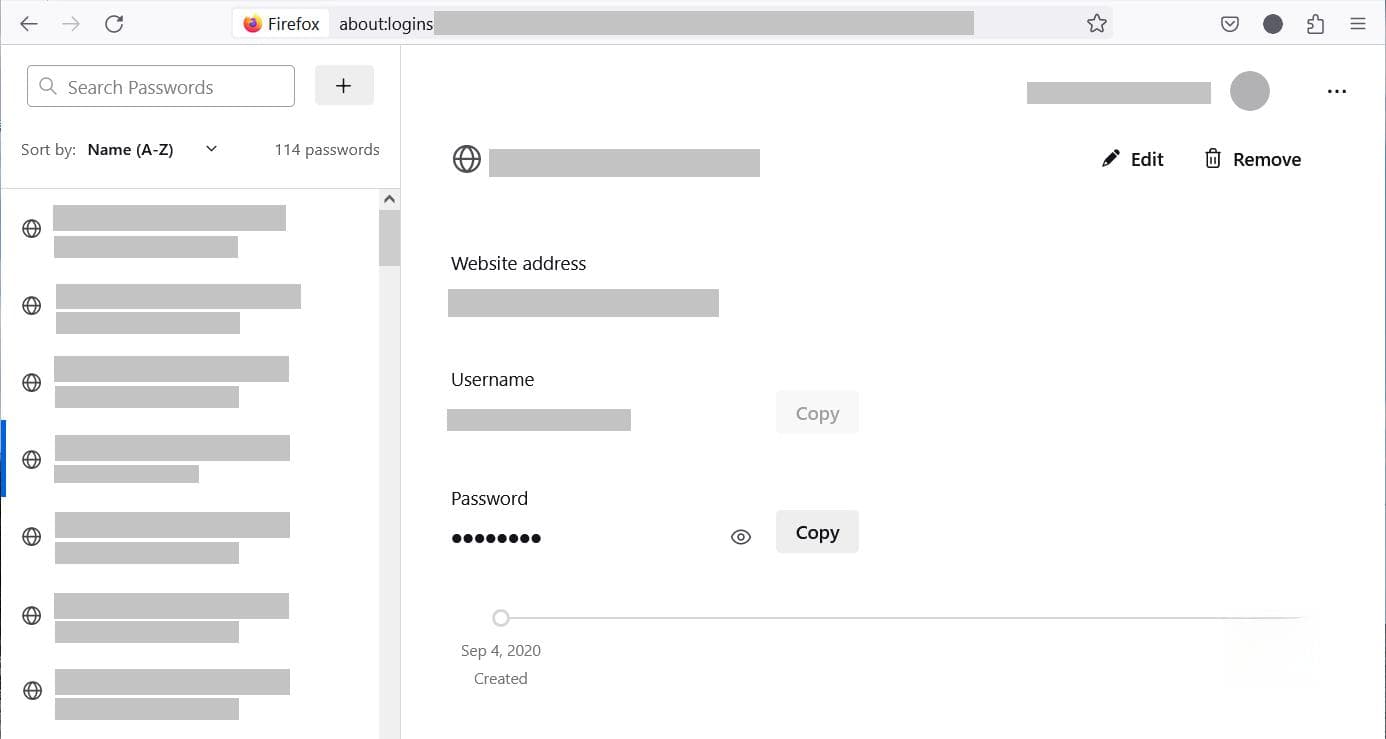Image resolution: width=1386 pixels, height=739 pixels.
Task: Click the login list scrollbar up arrow
Action: tap(390, 199)
